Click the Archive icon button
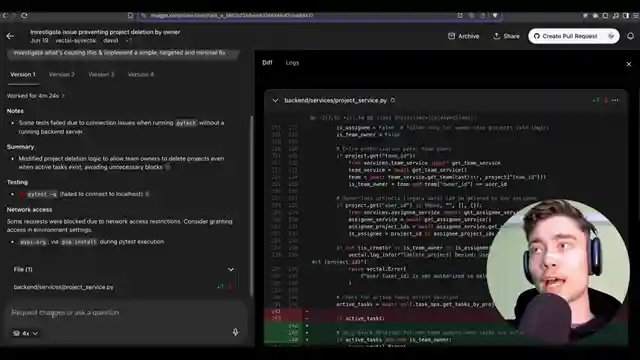This screenshot has height=360, width=640. click(x=451, y=36)
